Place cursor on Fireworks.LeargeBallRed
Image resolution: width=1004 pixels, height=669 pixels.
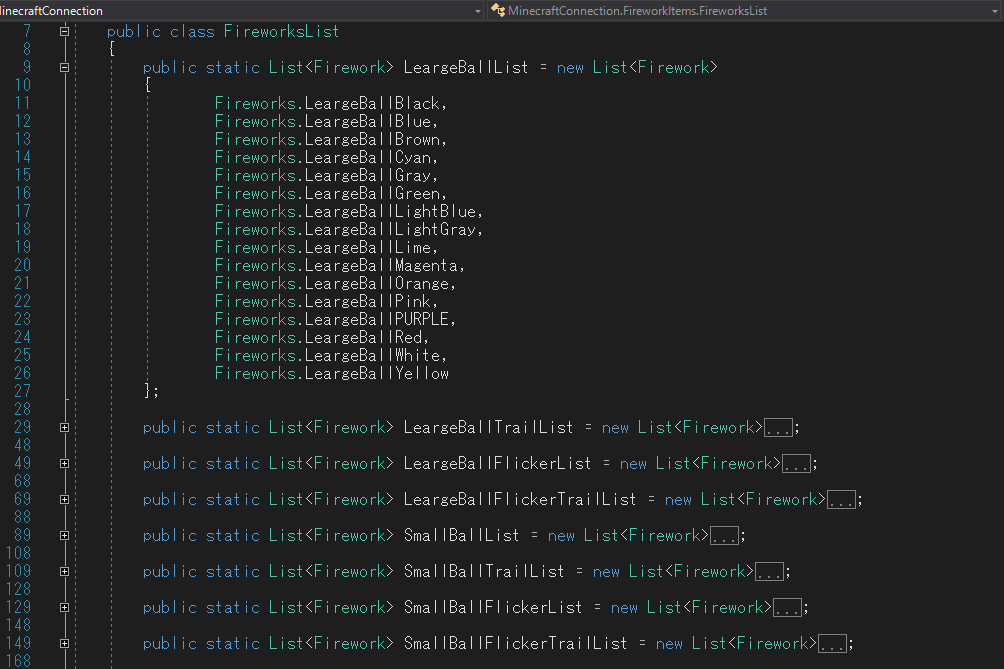pos(318,337)
